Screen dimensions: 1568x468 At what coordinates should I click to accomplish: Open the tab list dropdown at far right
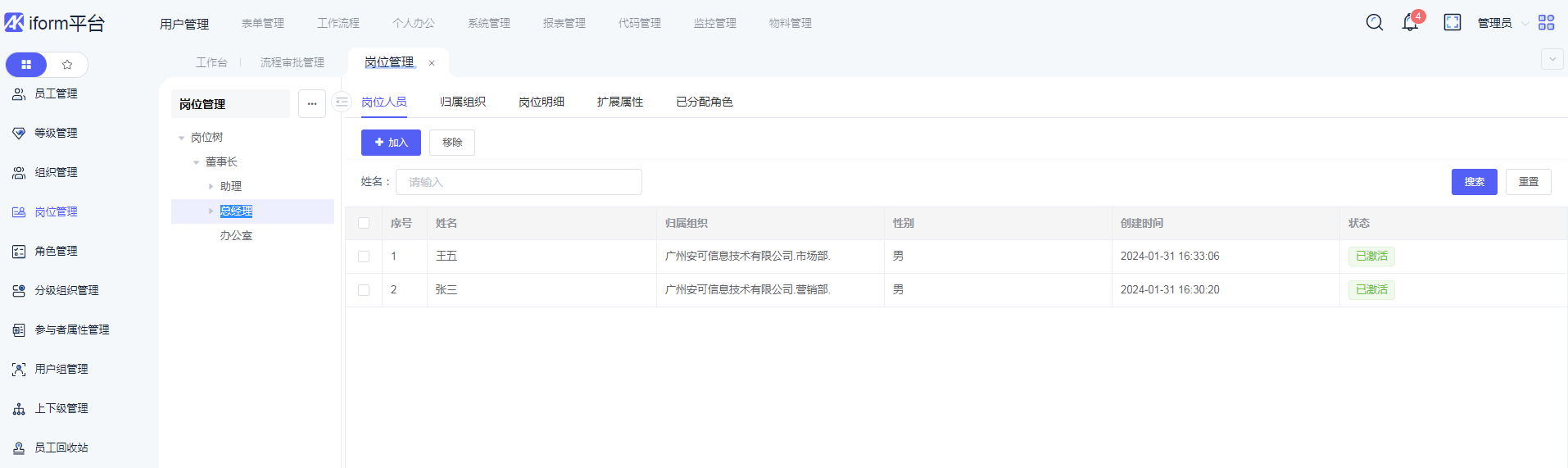pos(1552,59)
